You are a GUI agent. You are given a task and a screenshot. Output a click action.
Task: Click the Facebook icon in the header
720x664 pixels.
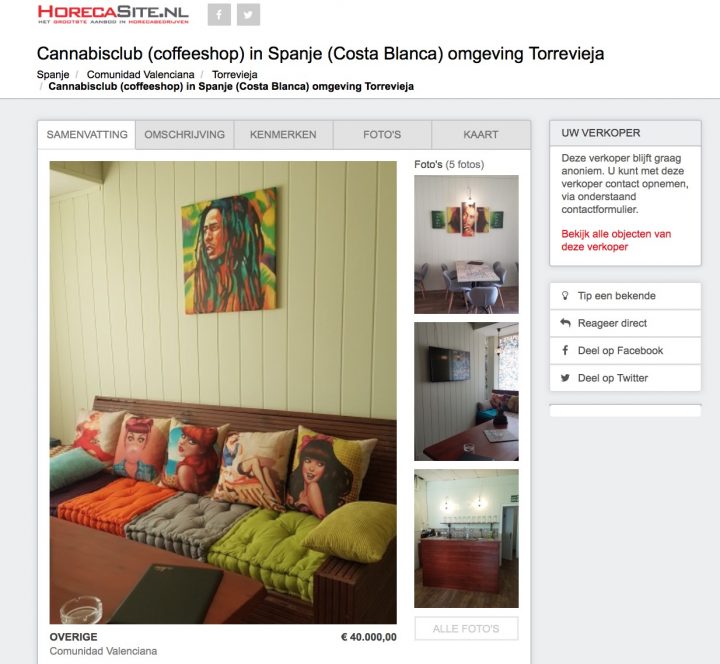tap(219, 15)
